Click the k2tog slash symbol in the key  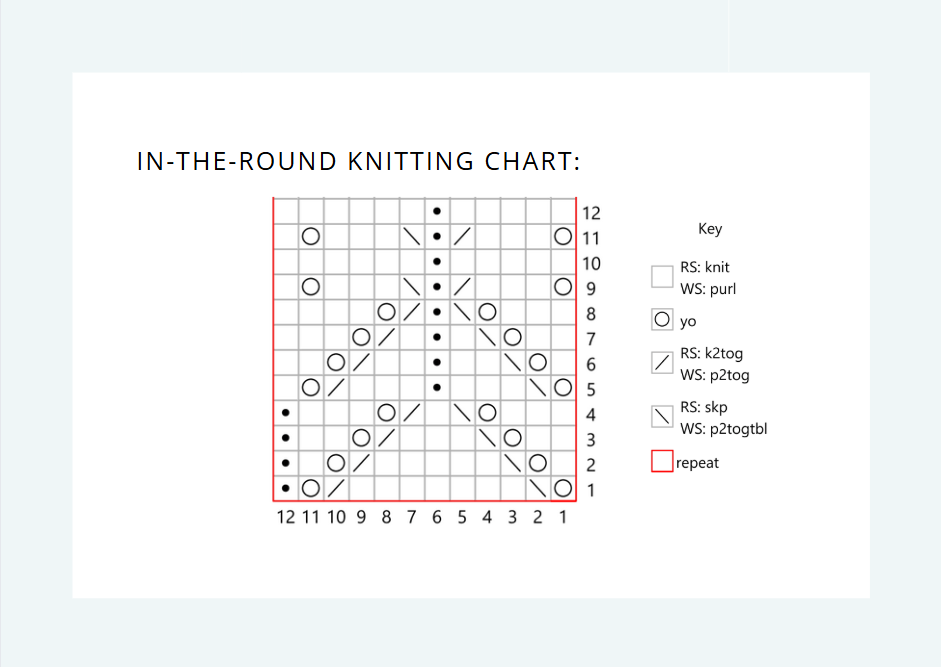[x=662, y=363]
